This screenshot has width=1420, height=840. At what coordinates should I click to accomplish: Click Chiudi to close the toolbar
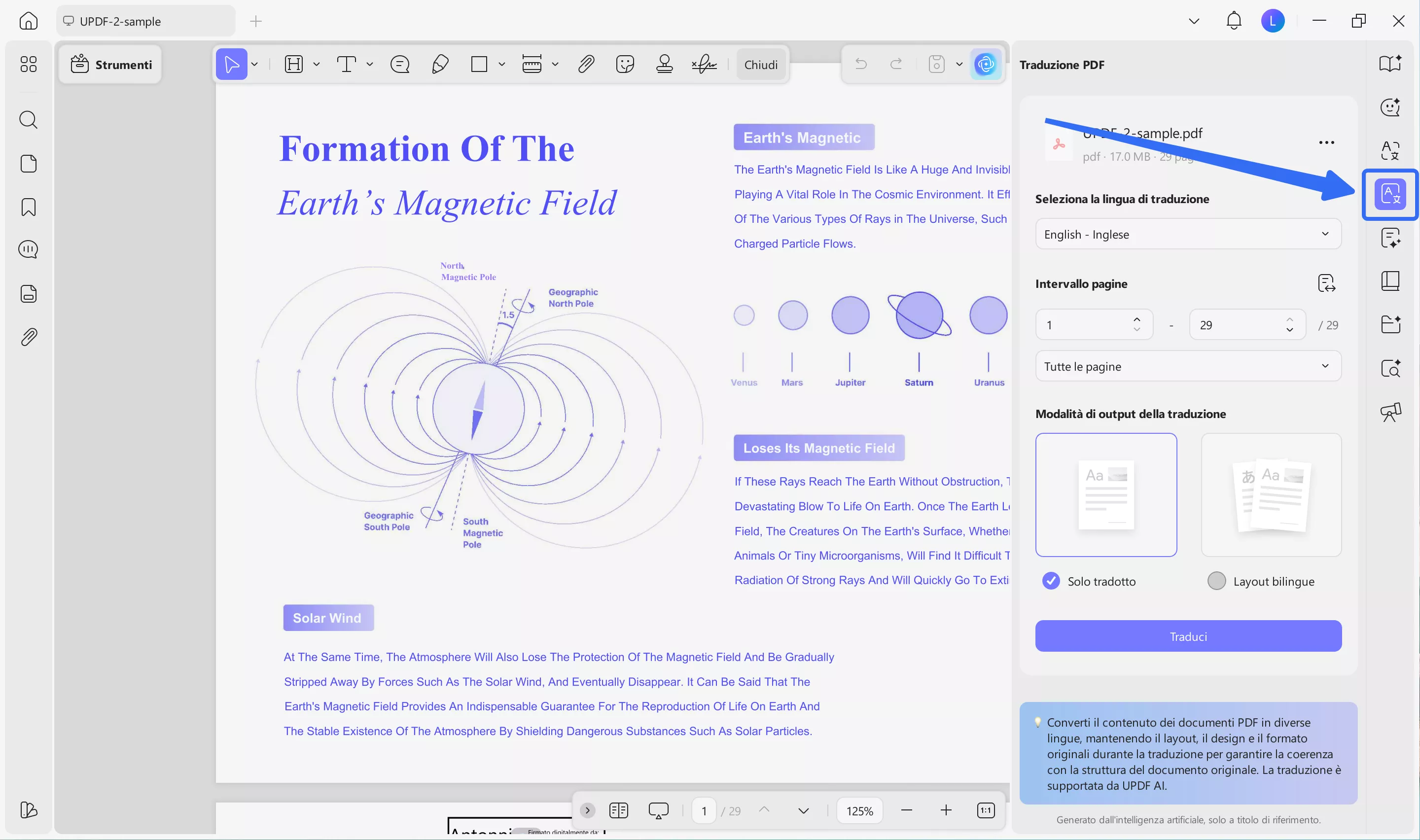(761, 64)
